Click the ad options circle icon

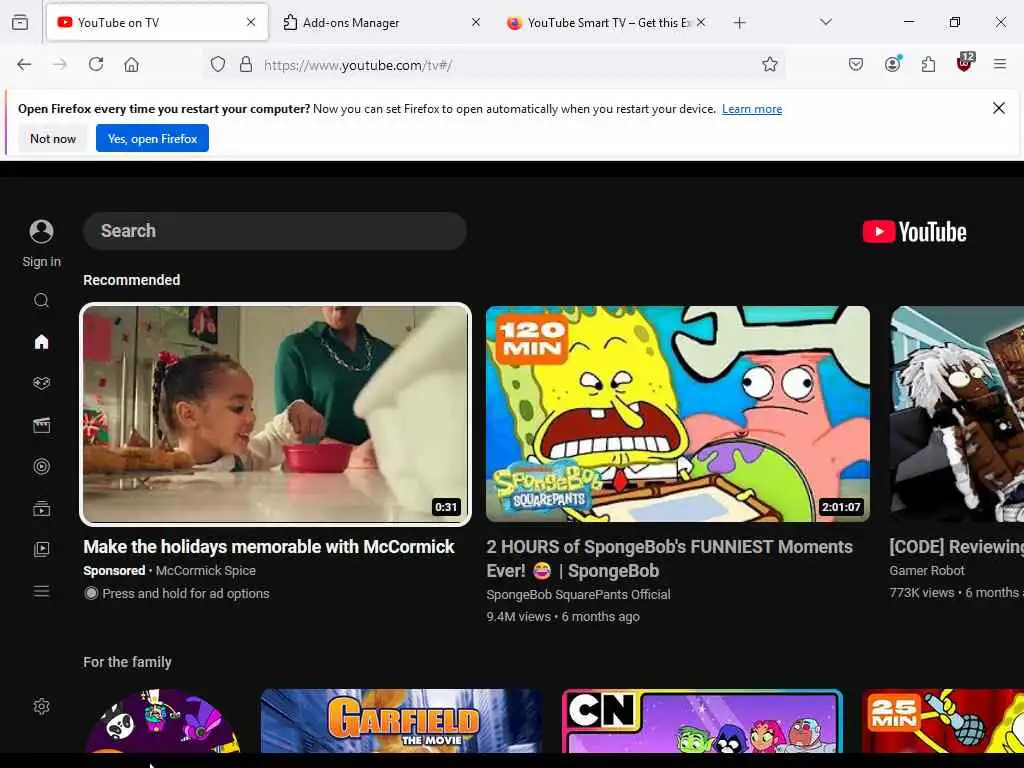click(x=91, y=593)
